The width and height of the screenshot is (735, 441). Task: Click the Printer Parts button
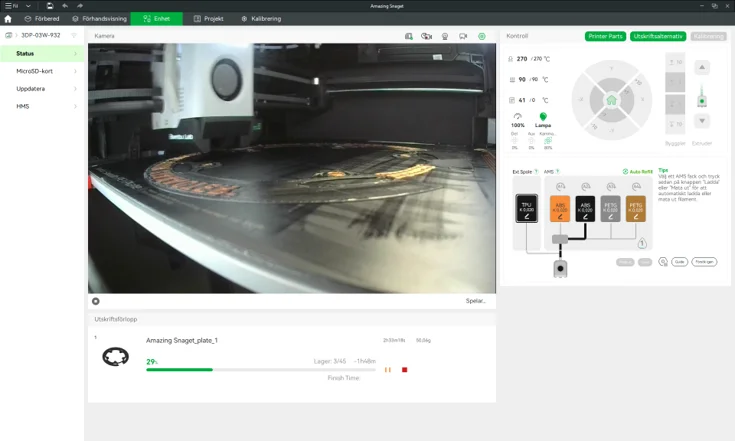[x=605, y=36]
